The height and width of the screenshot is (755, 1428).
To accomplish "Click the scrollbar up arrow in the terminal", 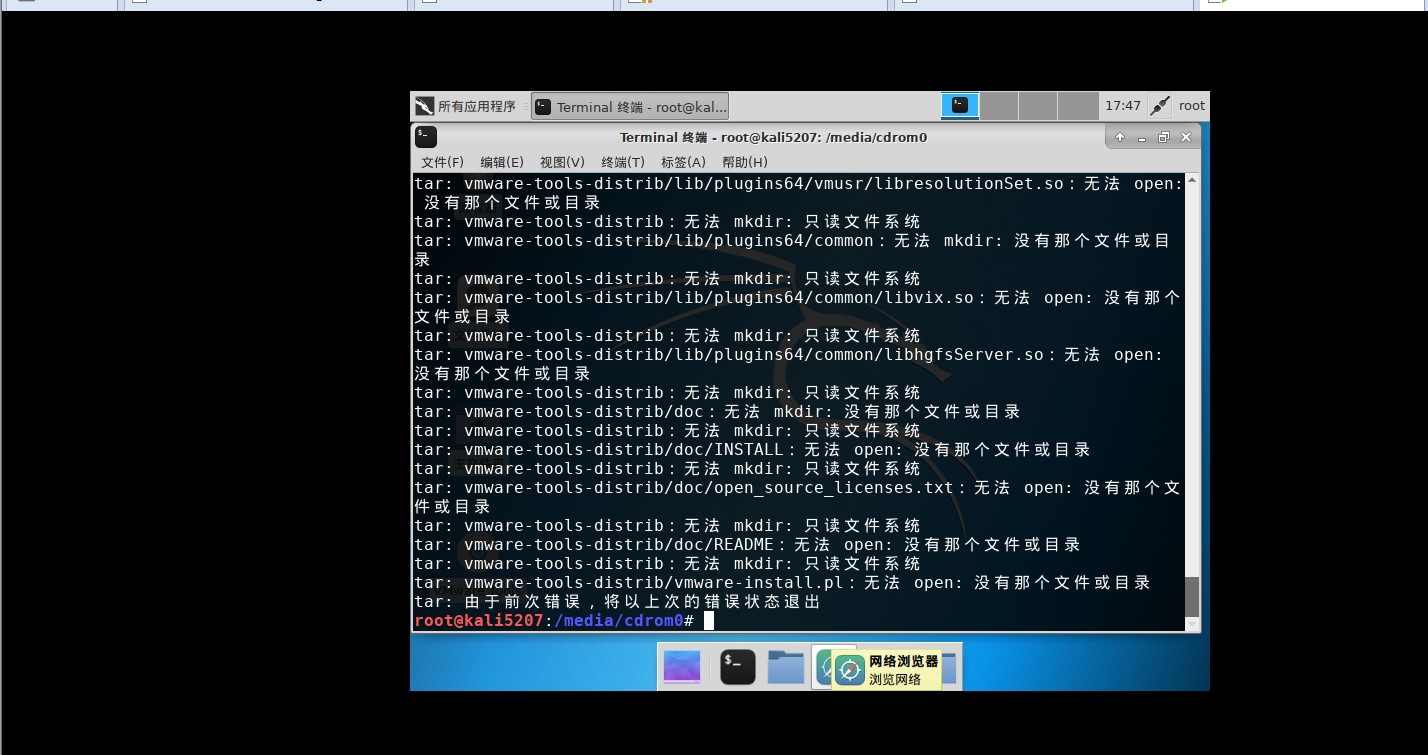I will [x=1191, y=181].
